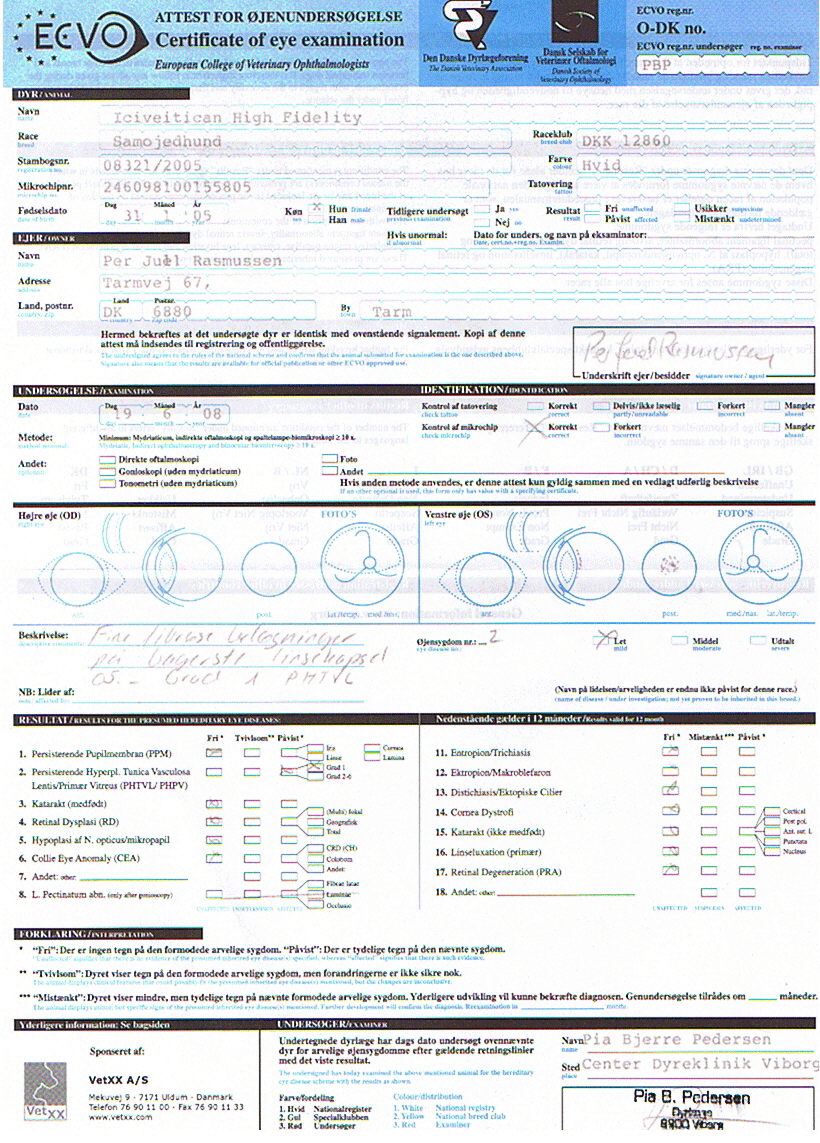This screenshot has width=820, height=1143.
Task: Tick Fri for Persisterende Pupilmembran (PPM)
Action: [x=214, y=753]
